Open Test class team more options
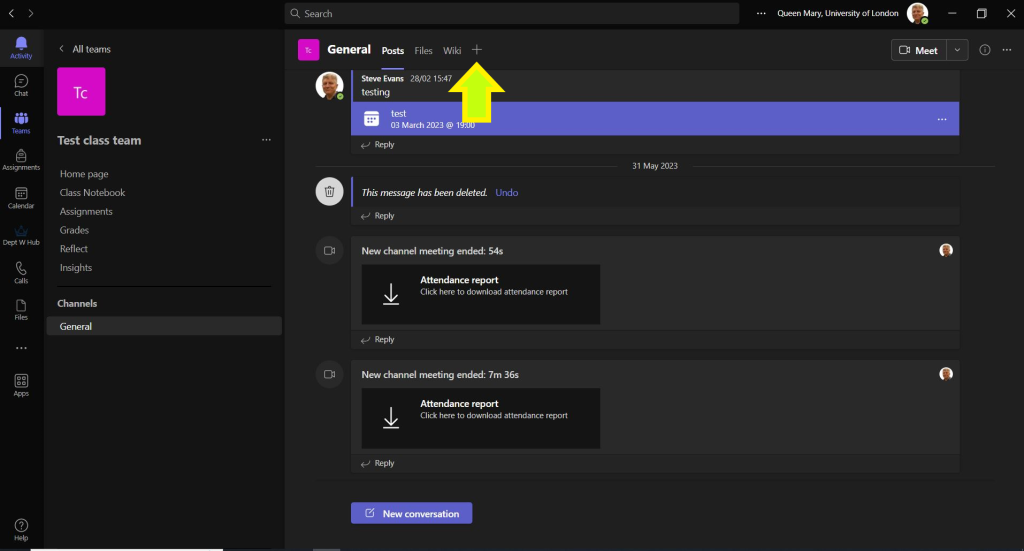 pyautogui.click(x=266, y=140)
